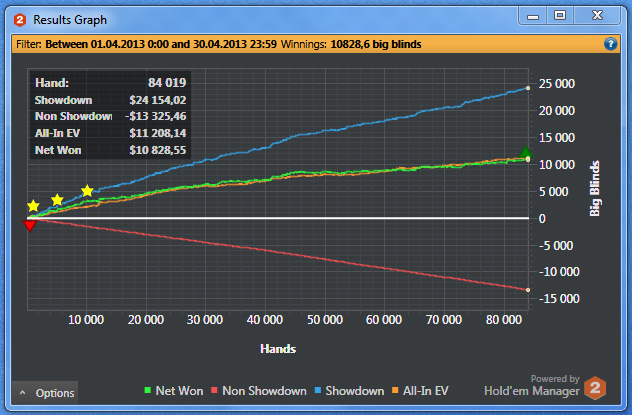The width and height of the screenshot is (632, 415).
Task: Click the Non Showdown value -$13 325,46
Action: [x=156, y=116]
